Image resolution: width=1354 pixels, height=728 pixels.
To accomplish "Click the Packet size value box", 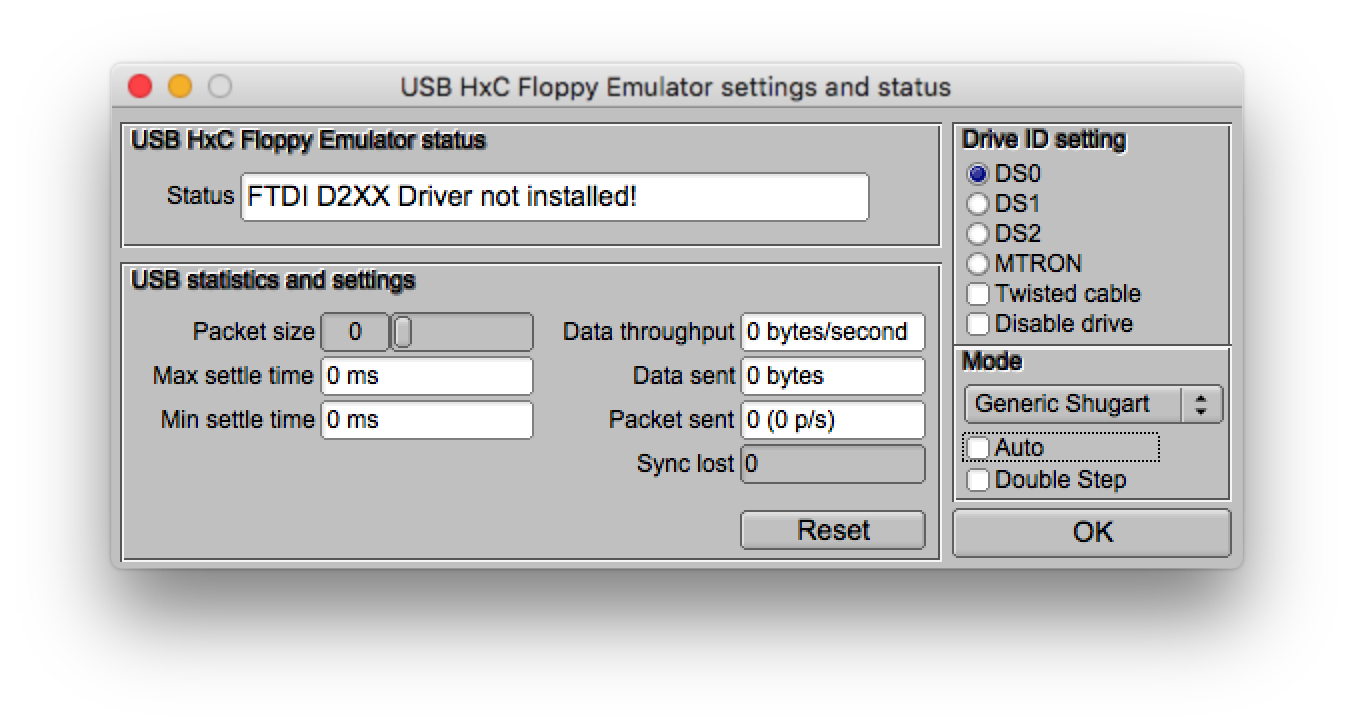I will click(x=354, y=332).
